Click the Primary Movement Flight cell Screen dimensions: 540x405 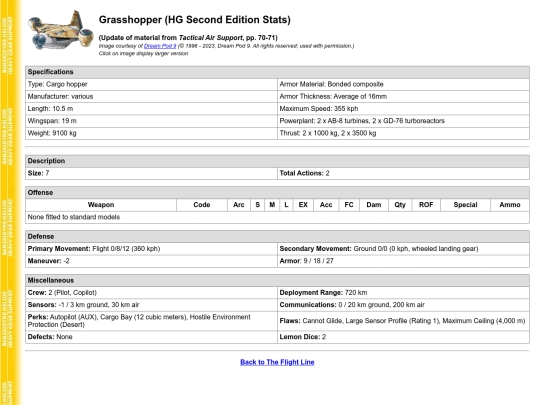click(x=151, y=249)
